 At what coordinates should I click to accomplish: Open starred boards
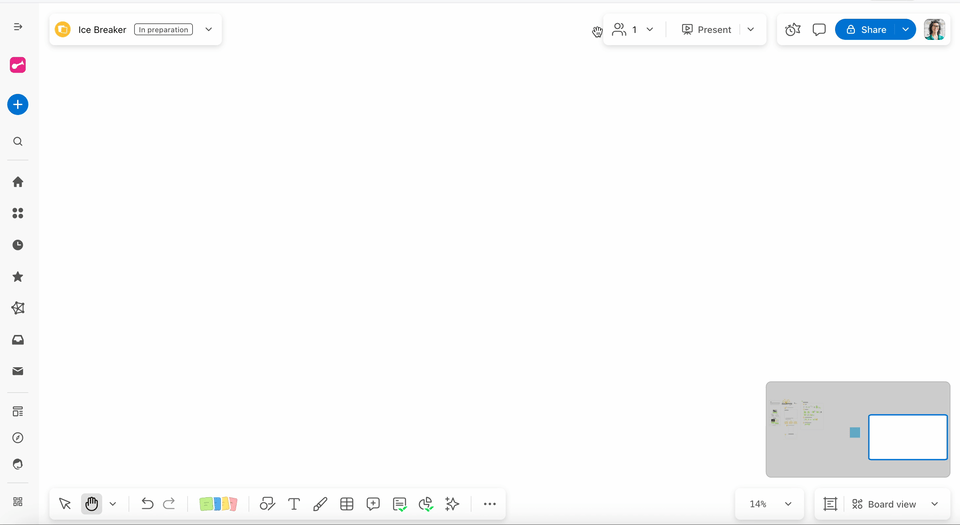click(18, 277)
